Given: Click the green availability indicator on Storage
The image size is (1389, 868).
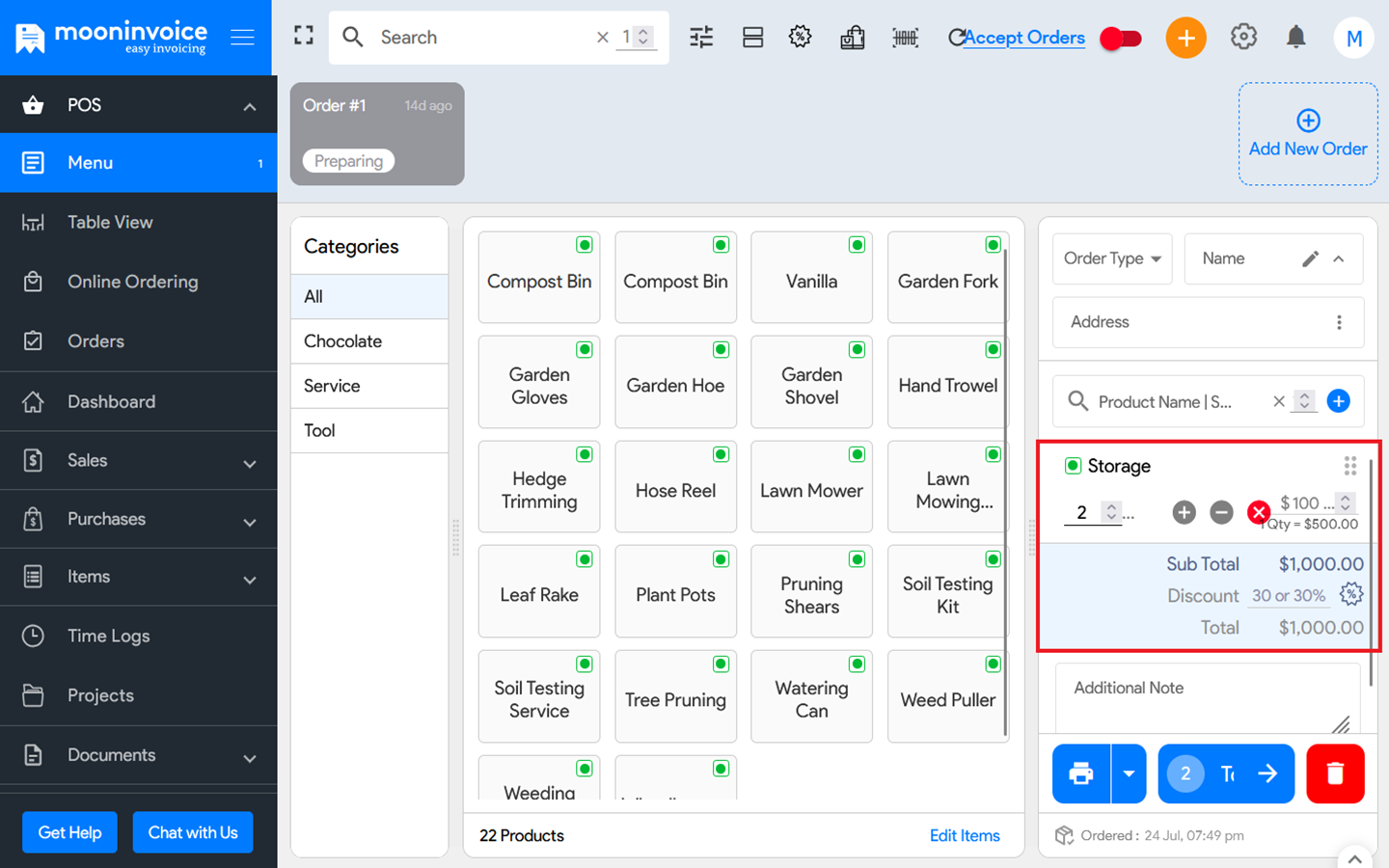Looking at the screenshot, I should tap(1073, 465).
